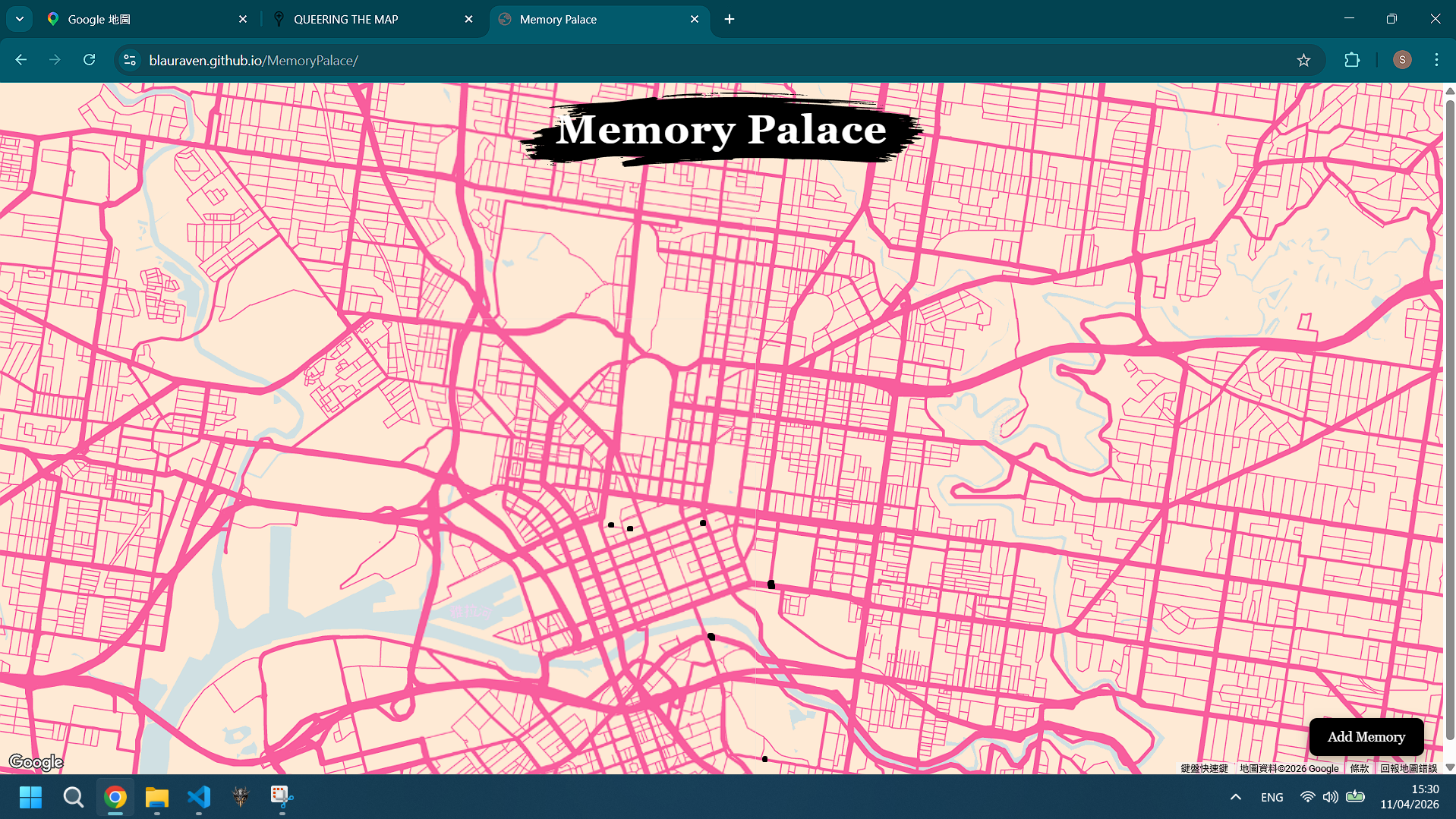Go forward to next page
Viewport: 1456px width, 819px height.
click(55, 60)
